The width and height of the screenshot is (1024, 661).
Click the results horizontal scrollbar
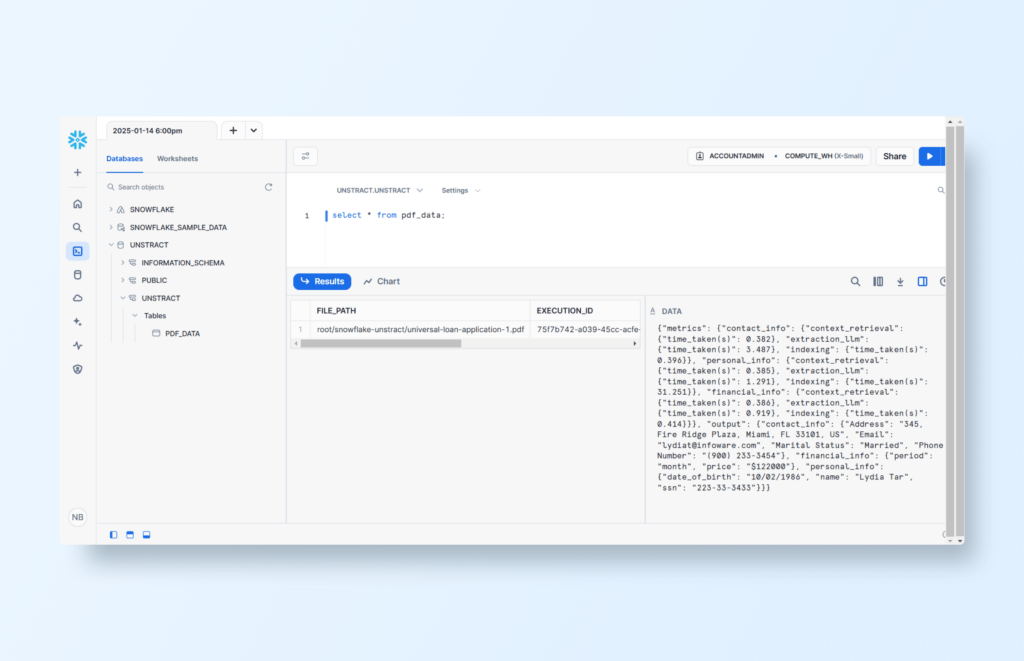381,343
